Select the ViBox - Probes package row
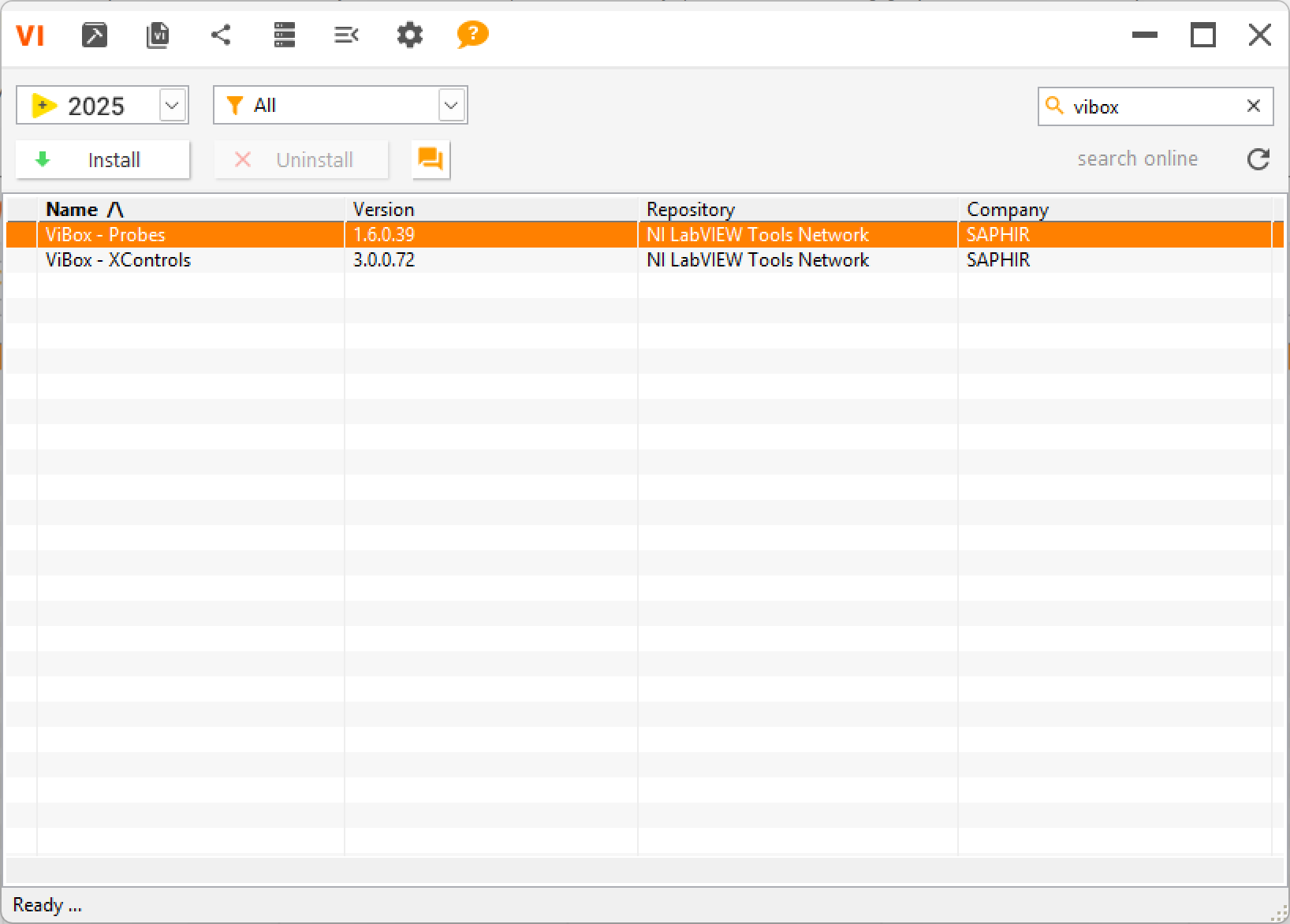 (x=645, y=235)
